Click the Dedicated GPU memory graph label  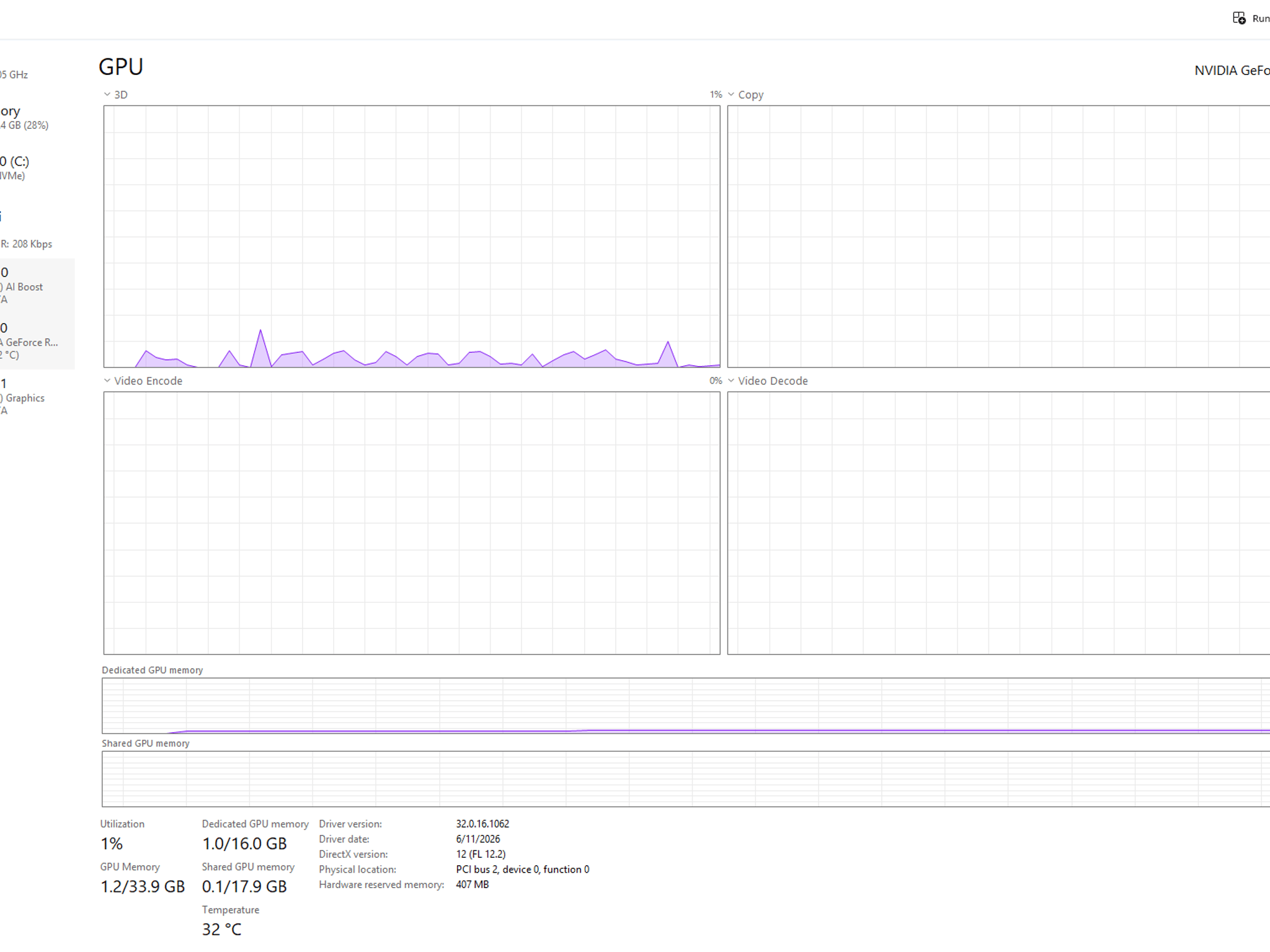(152, 670)
